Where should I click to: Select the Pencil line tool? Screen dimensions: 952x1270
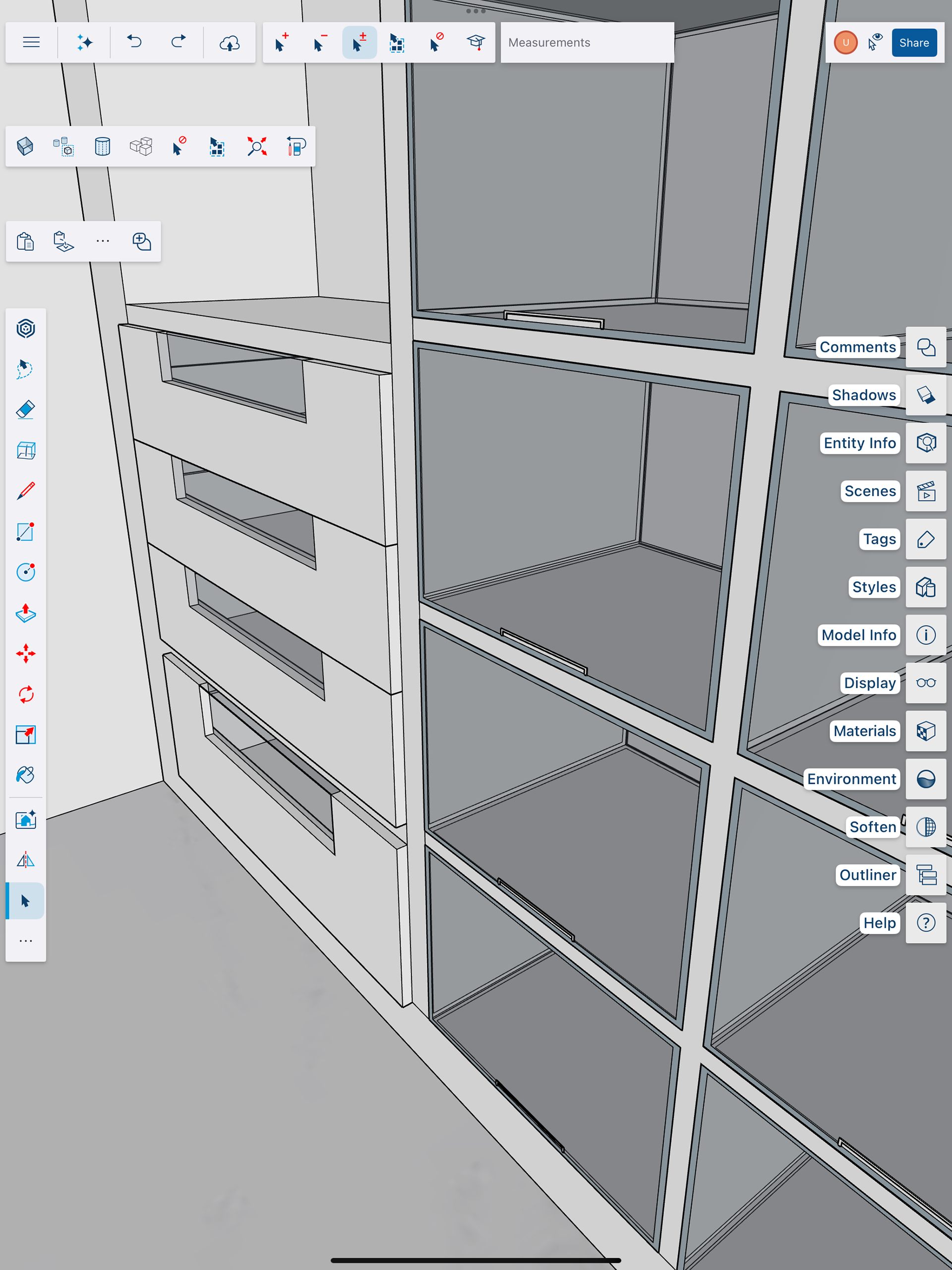[26, 491]
